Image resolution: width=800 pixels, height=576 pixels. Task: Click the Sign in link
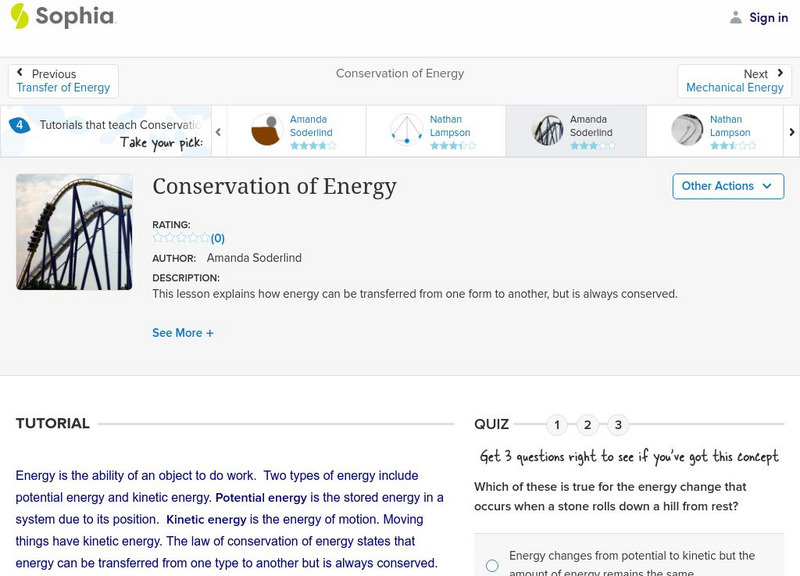click(768, 17)
